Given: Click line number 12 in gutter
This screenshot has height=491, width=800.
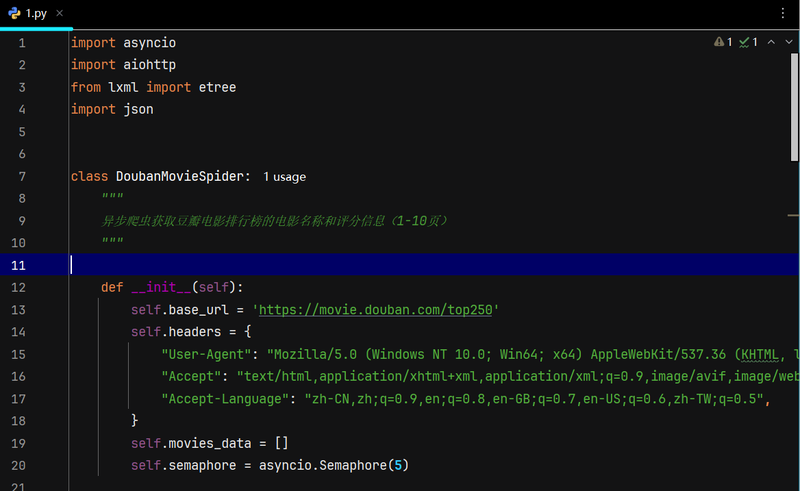Looking at the screenshot, I should (18, 287).
